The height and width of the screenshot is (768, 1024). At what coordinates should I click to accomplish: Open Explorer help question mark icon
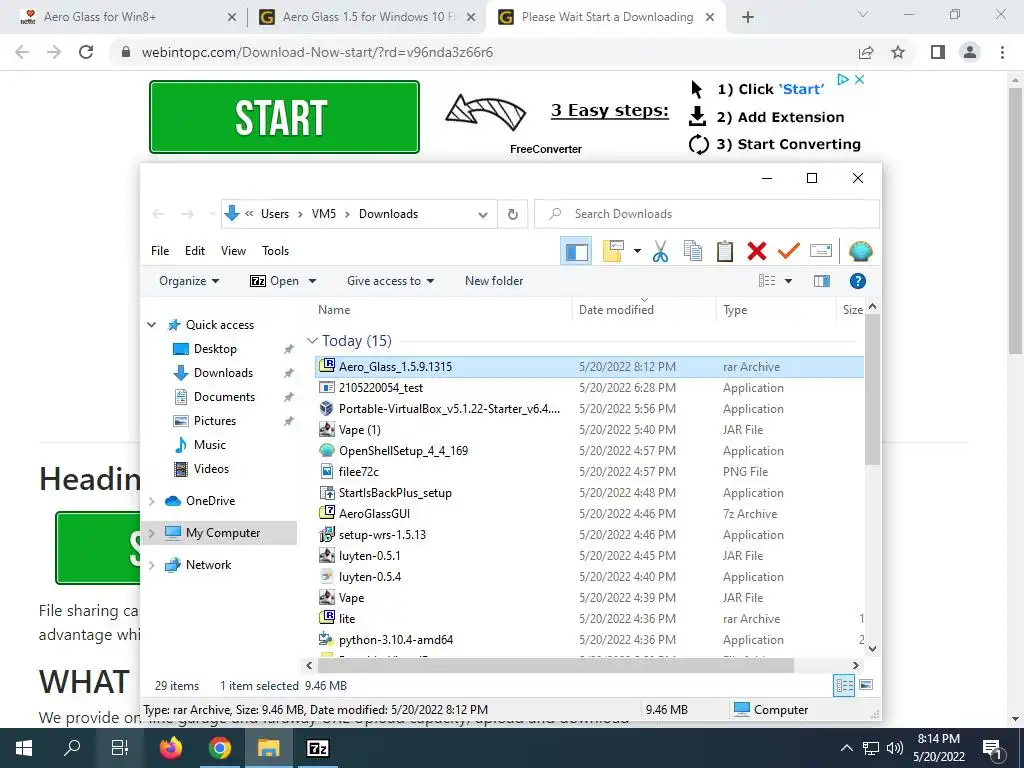pos(857,281)
